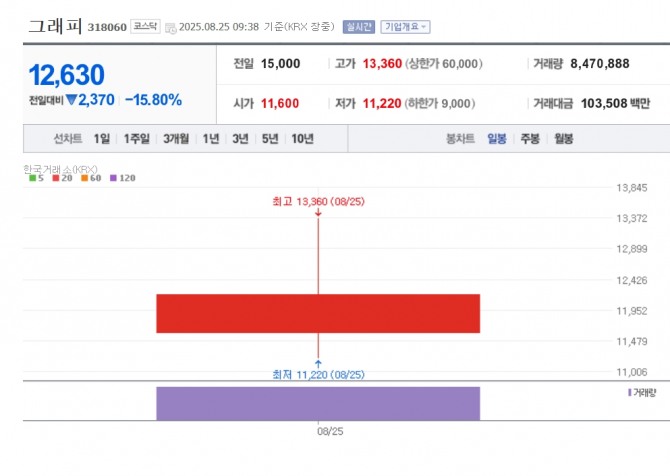This screenshot has height=476, width=670.
Task: Switch to 월봉 candlestick chart
Action: [564, 139]
